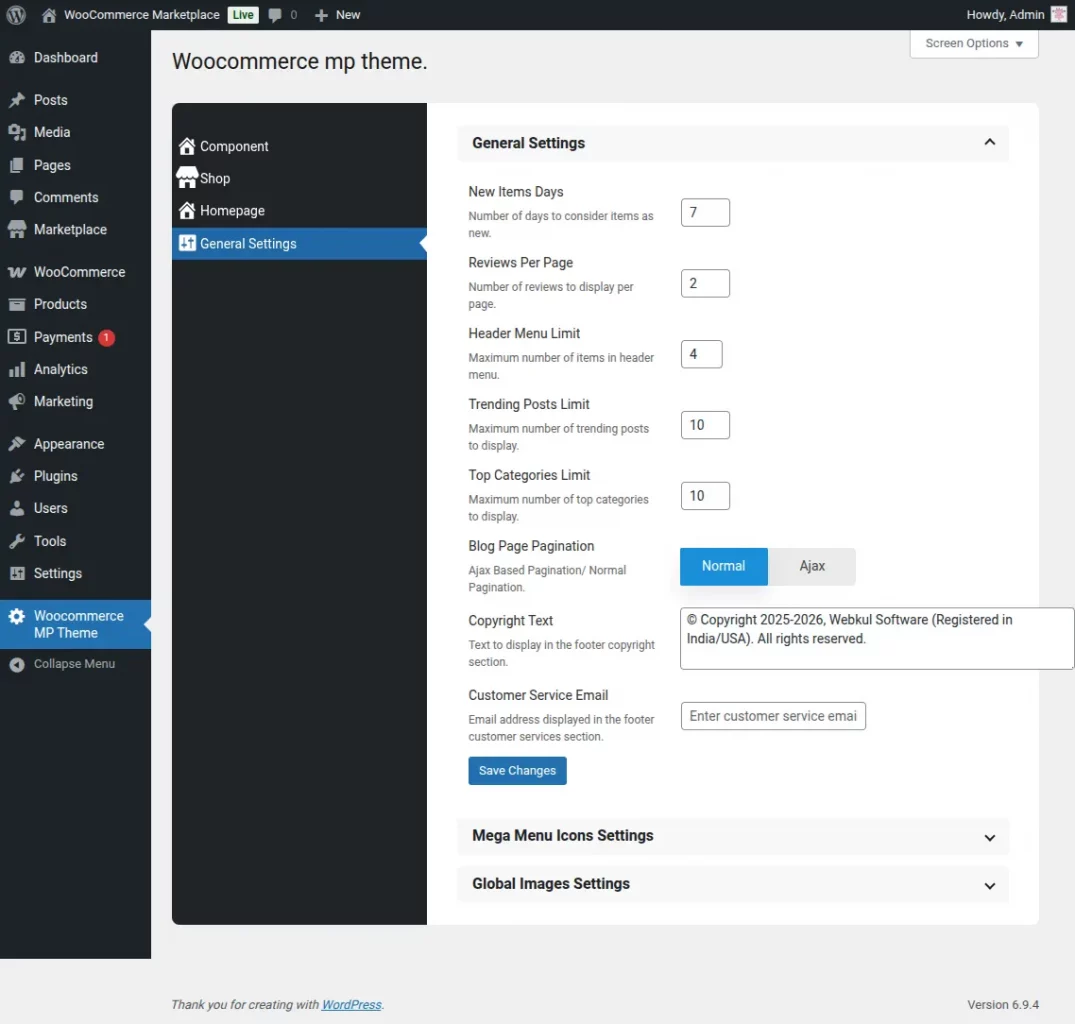Click the WooCommerce Marketplace site name link

tap(141, 15)
